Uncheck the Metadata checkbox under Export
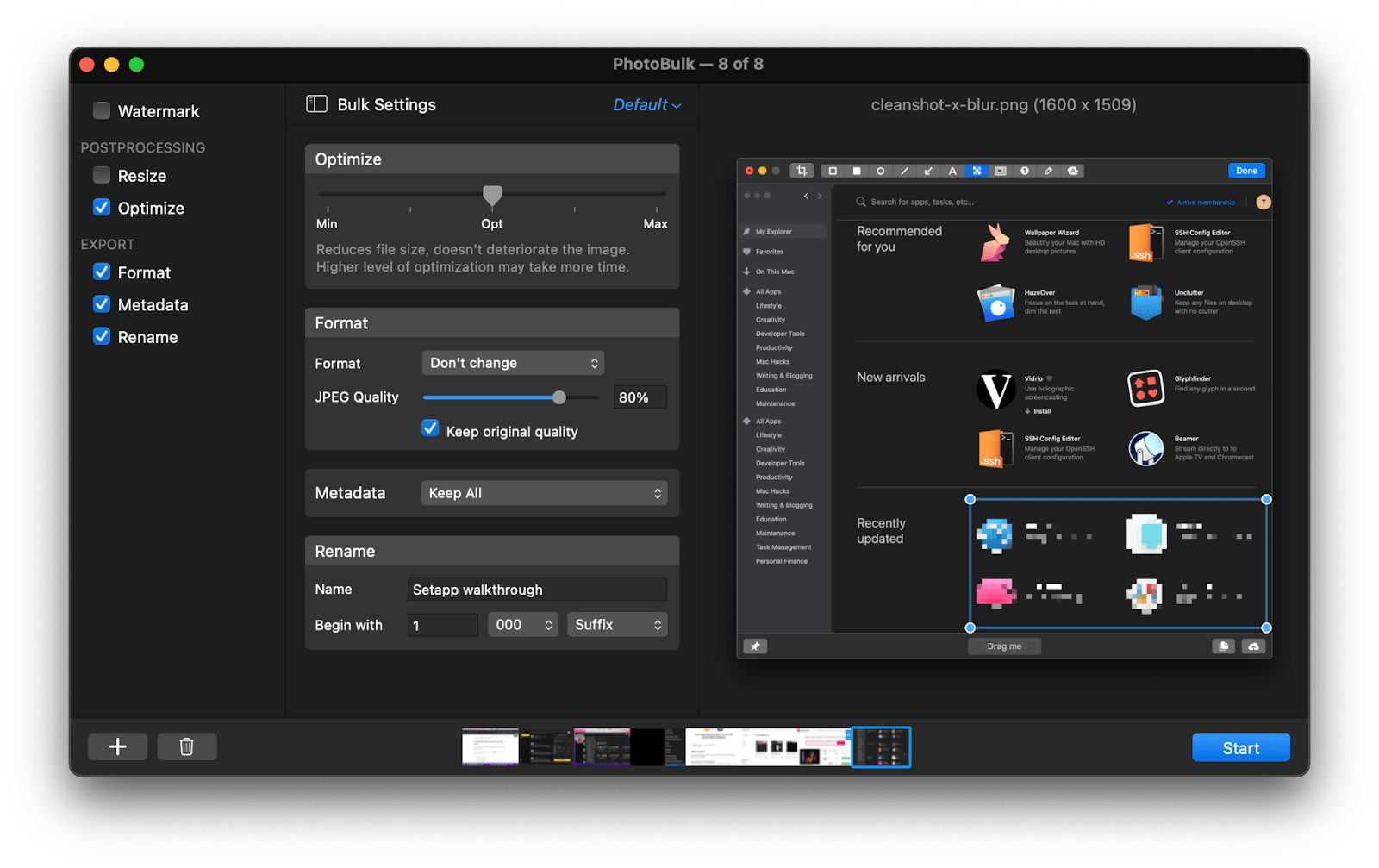The image size is (1379, 868). point(102,303)
